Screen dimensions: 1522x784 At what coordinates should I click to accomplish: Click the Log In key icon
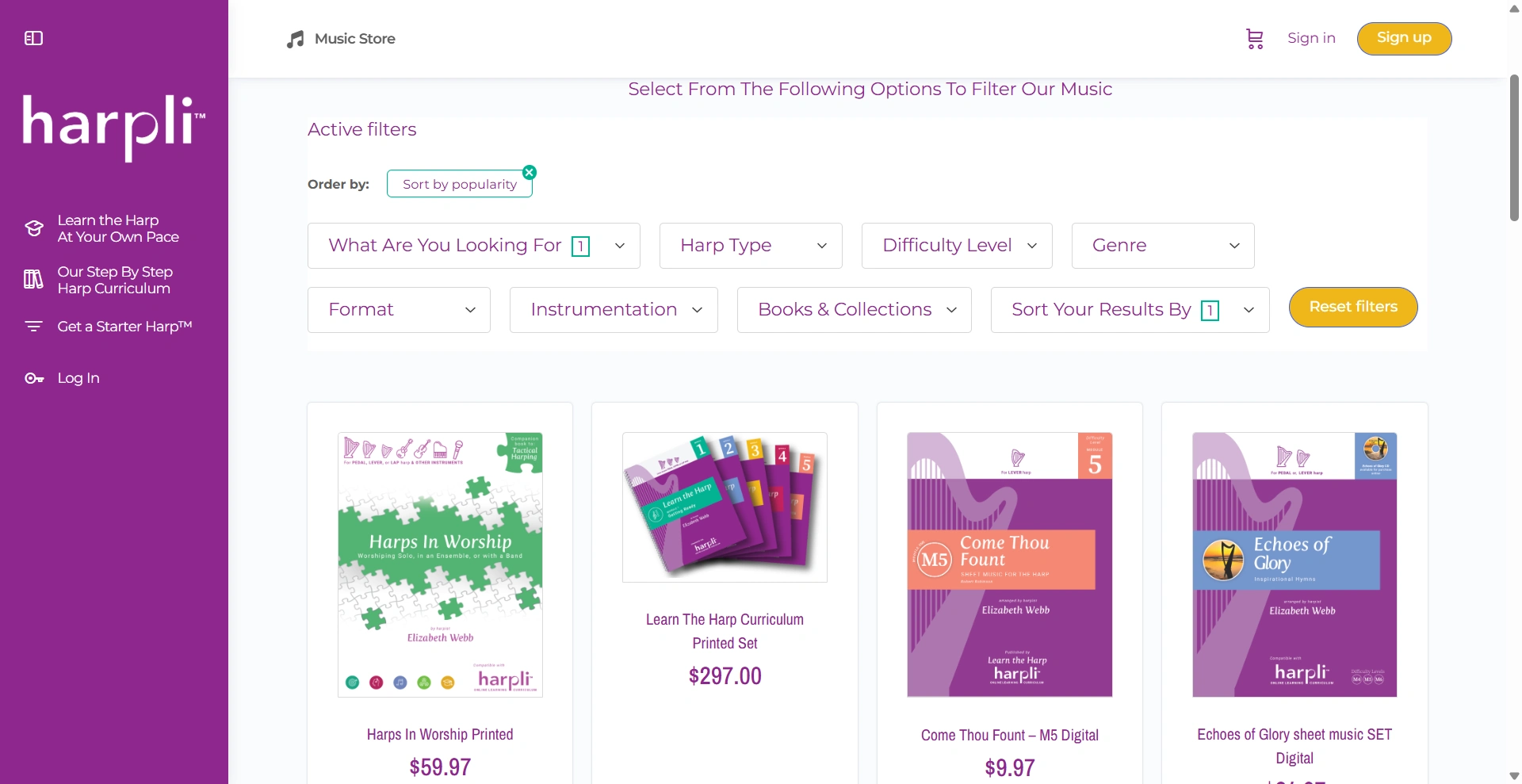[34, 379]
